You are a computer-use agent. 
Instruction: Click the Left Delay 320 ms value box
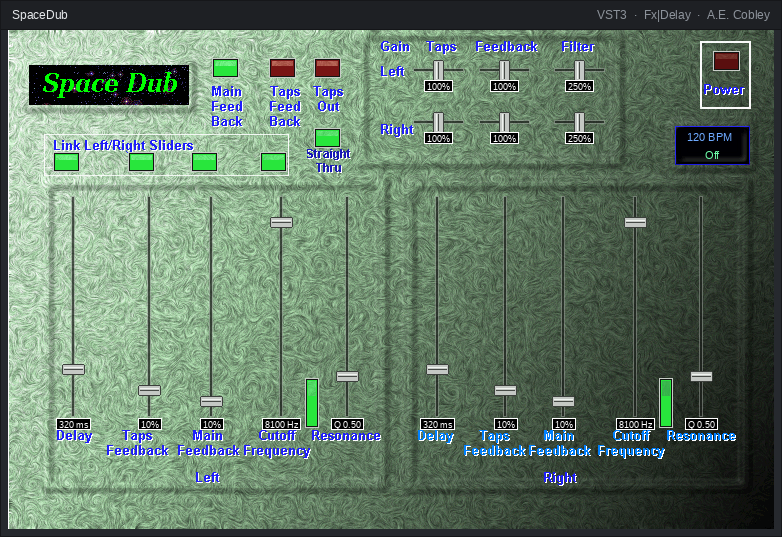73,424
